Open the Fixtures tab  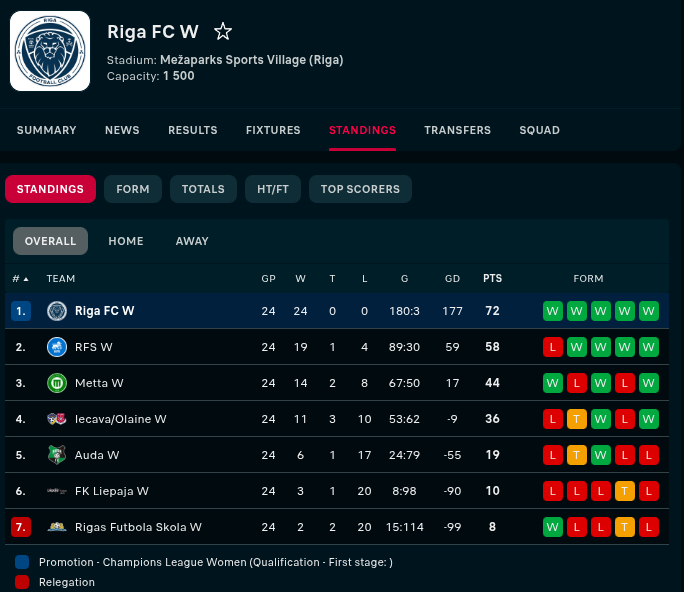[x=273, y=130]
